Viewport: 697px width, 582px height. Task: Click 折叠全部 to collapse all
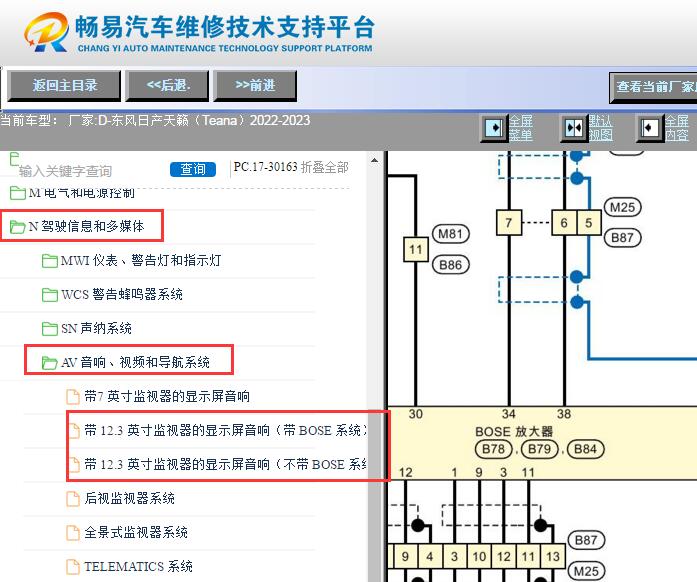point(324,167)
